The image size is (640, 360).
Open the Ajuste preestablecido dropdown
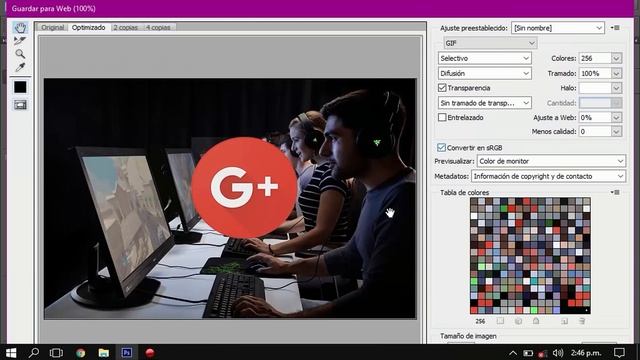click(558, 28)
